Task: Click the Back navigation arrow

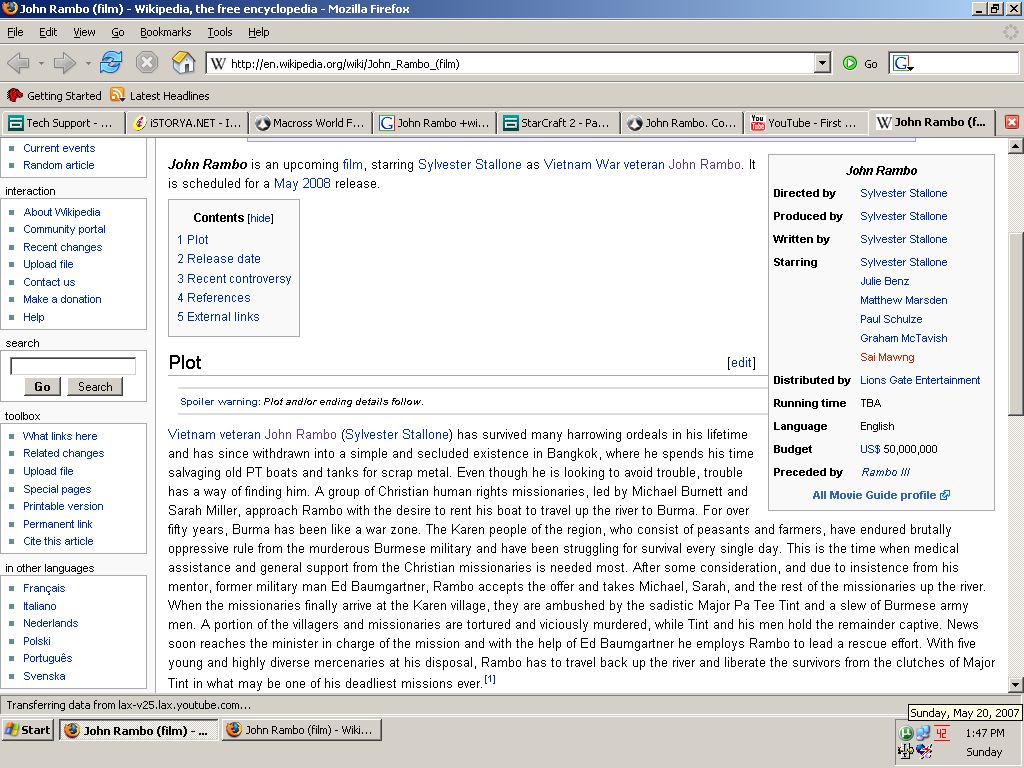Action: [x=18, y=63]
